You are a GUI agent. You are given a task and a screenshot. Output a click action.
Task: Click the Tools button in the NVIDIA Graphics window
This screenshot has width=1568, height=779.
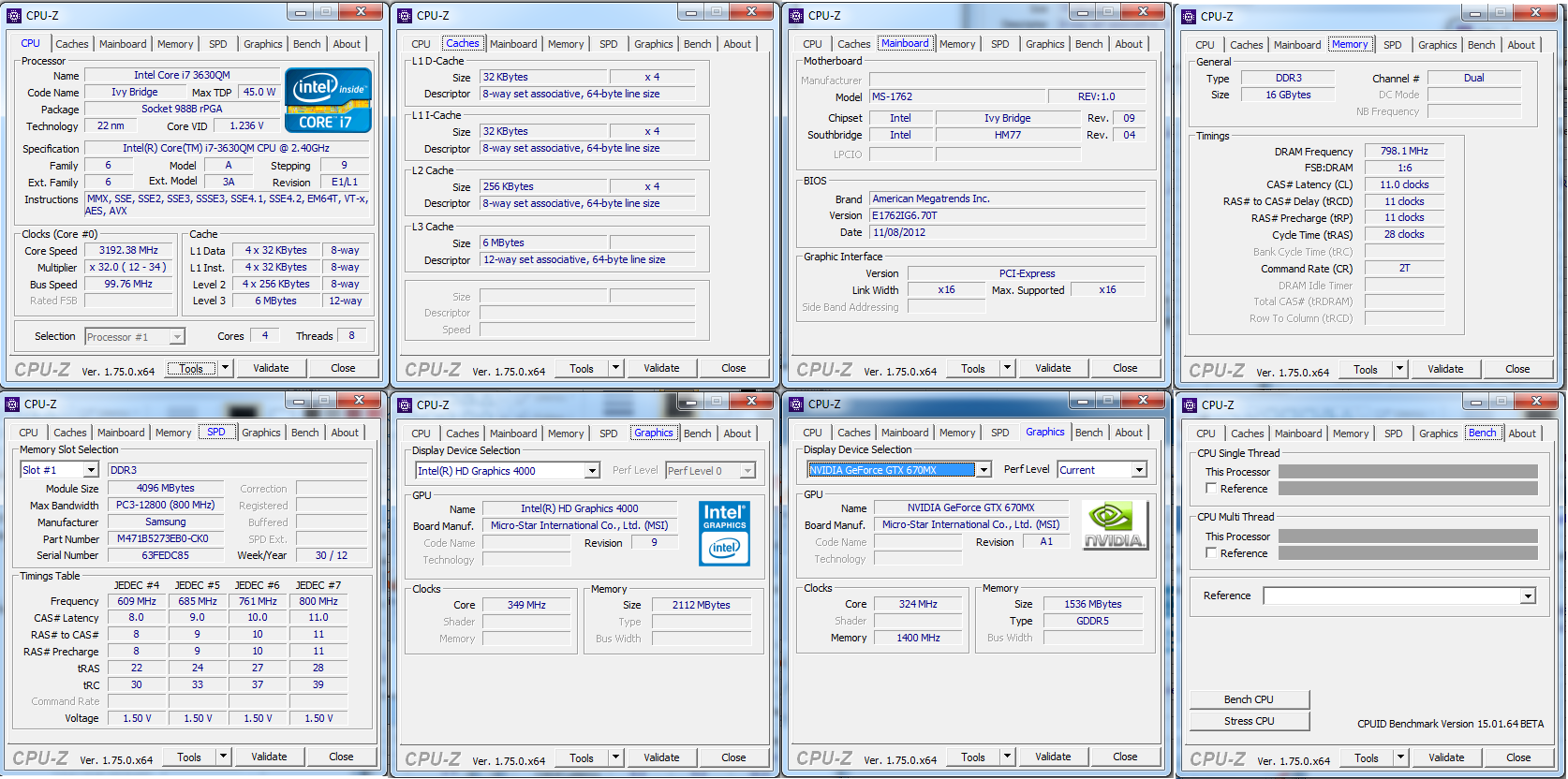[973, 757]
